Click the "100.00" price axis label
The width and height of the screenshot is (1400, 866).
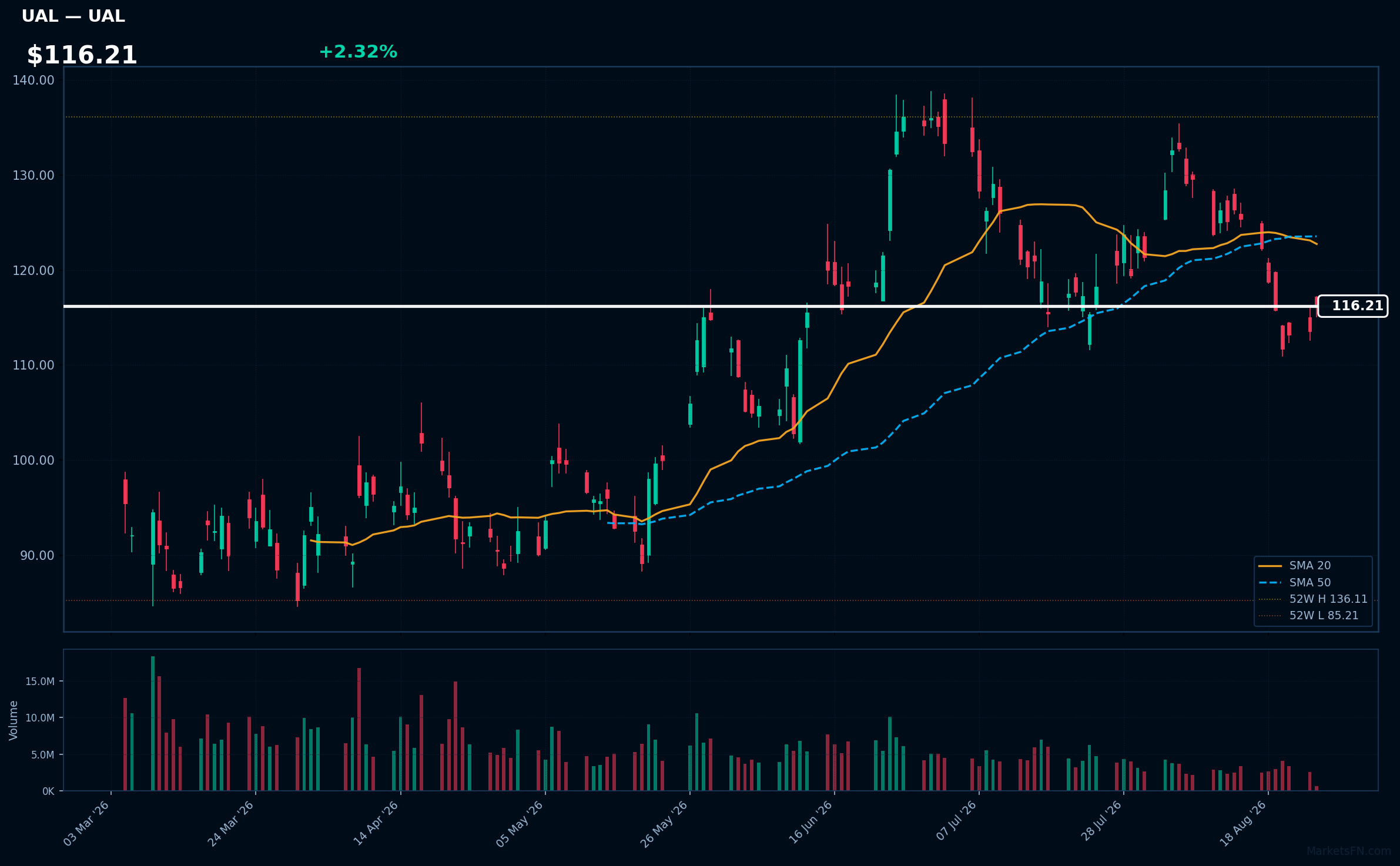click(34, 461)
